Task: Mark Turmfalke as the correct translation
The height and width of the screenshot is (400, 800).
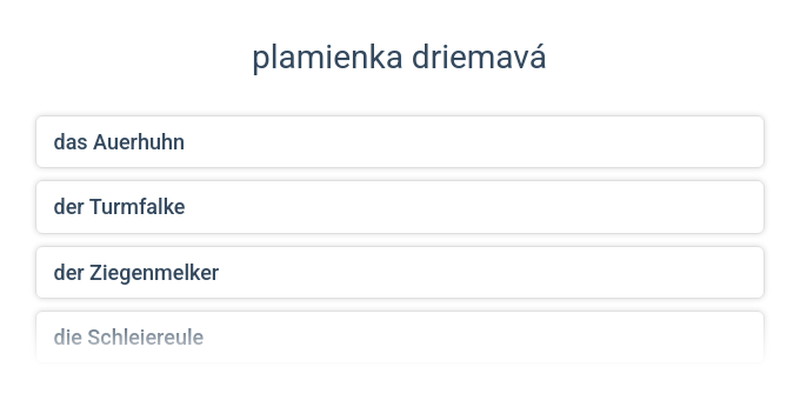Action: (399, 207)
